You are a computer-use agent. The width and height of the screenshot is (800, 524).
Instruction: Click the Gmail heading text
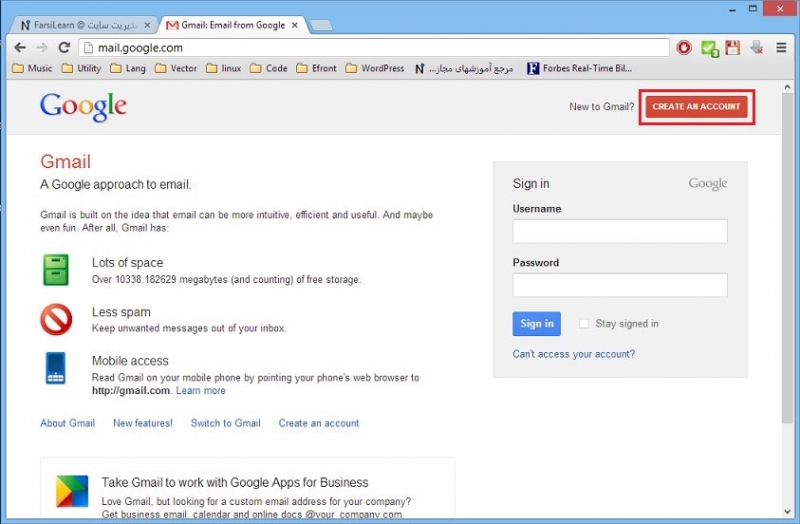point(65,161)
